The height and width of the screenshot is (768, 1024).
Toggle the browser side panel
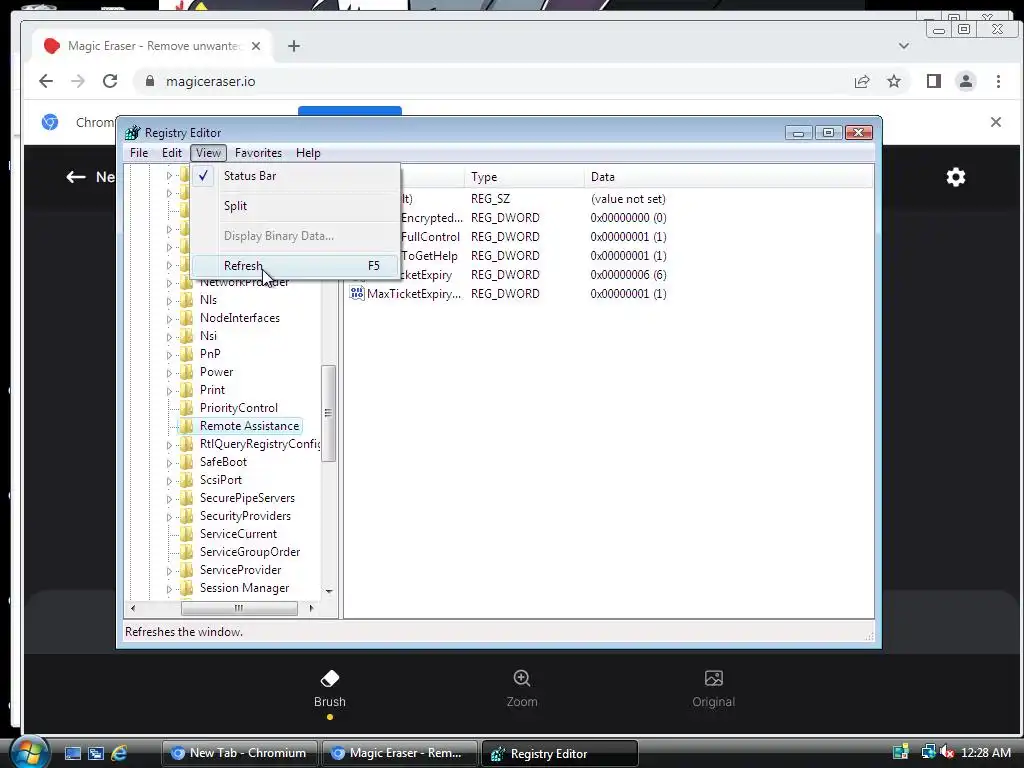coord(934,81)
